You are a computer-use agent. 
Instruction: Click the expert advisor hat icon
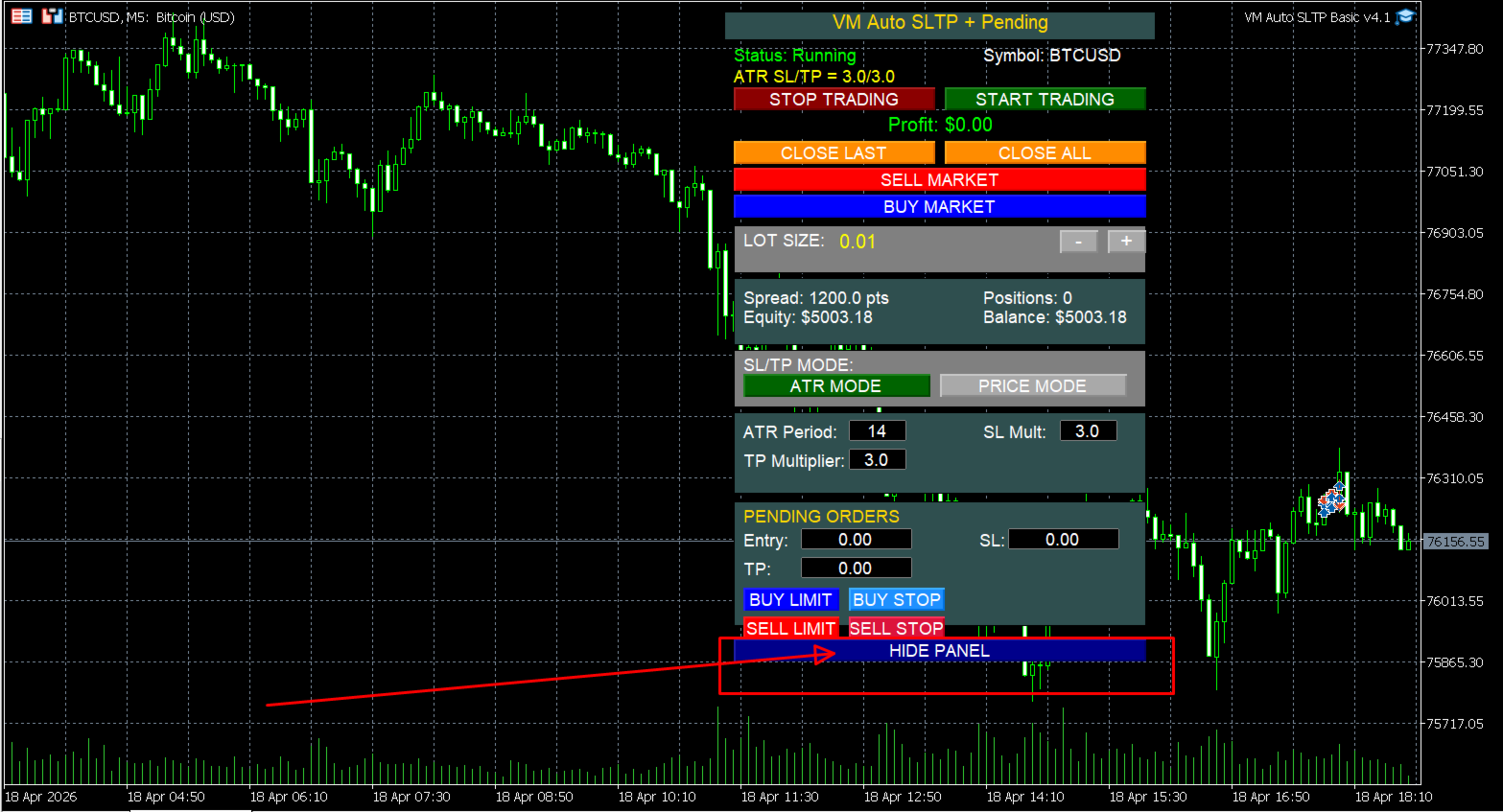(1405, 16)
